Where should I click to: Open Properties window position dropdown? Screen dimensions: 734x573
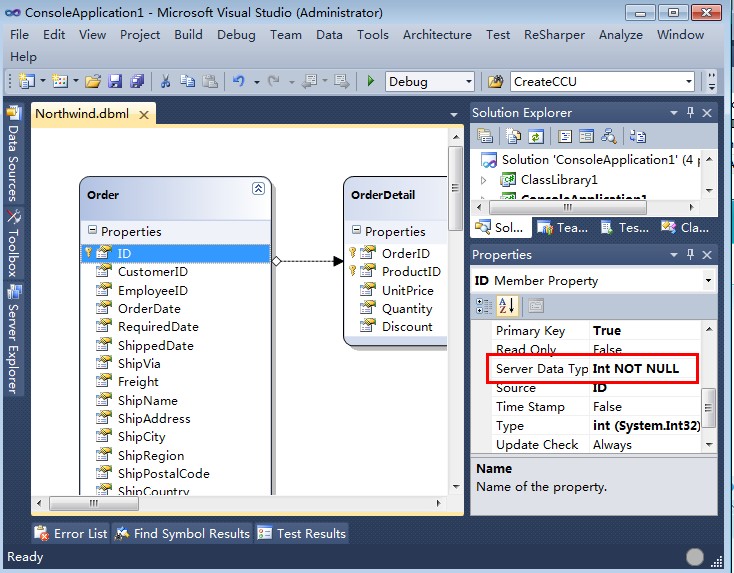click(674, 255)
